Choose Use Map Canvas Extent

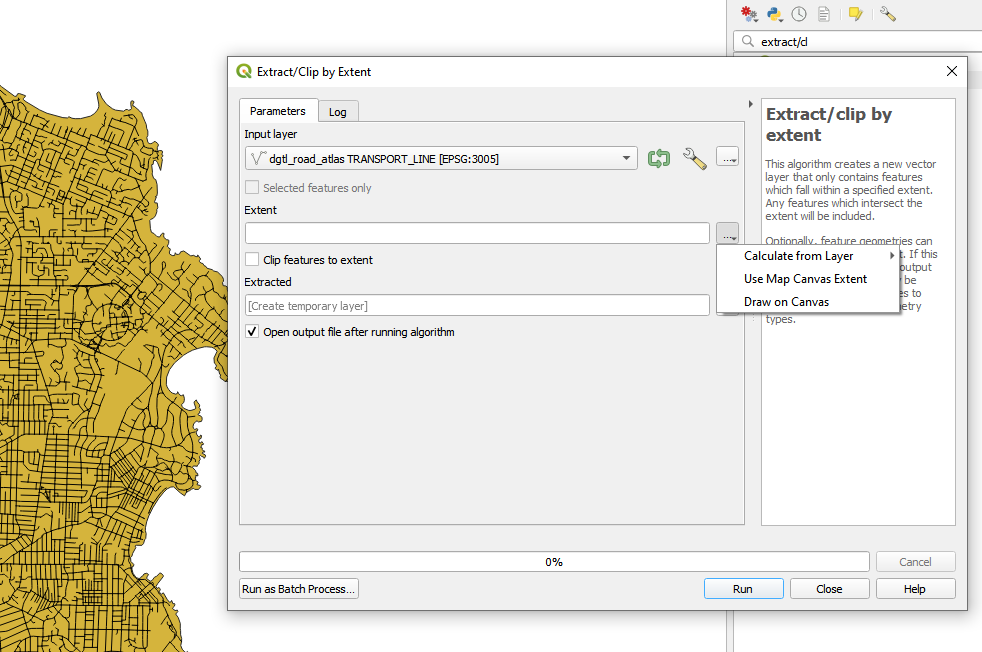pyautogui.click(x=808, y=279)
